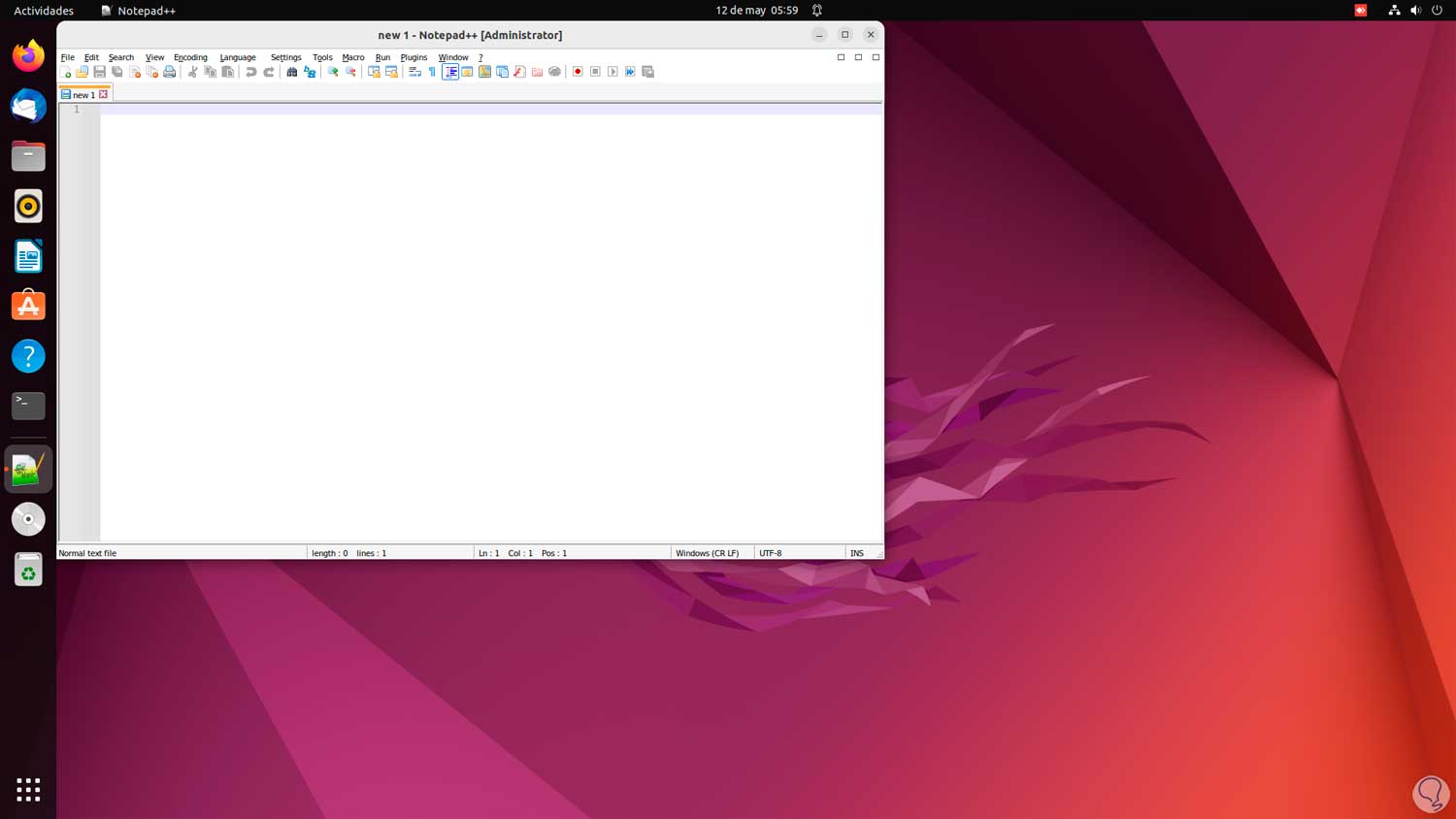The height and width of the screenshot is (819, 1456).
Task: Click the Undo toolbar icon
Action: click(x=251, y=72)
